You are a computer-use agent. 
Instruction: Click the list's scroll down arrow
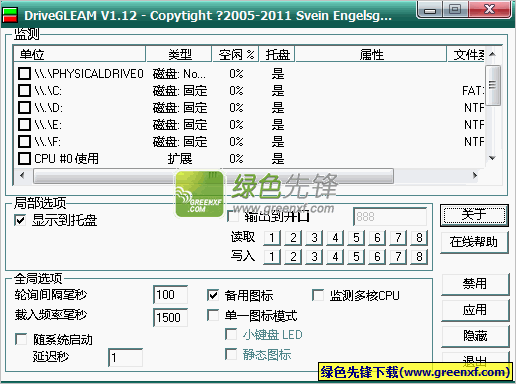(x=492, y=158)
